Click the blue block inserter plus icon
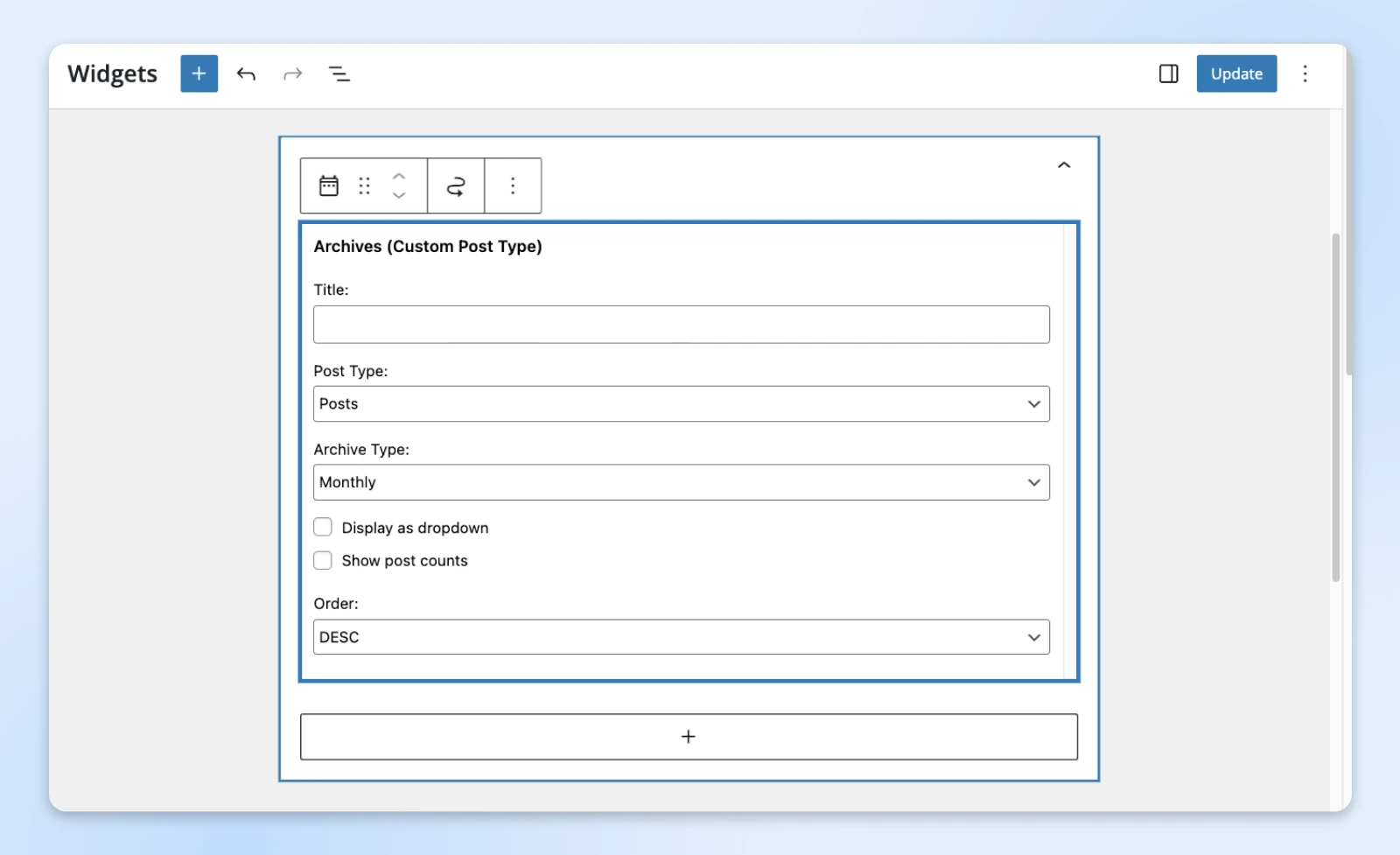The width and height of the screenshot is (1400, 855). point(199,74)
